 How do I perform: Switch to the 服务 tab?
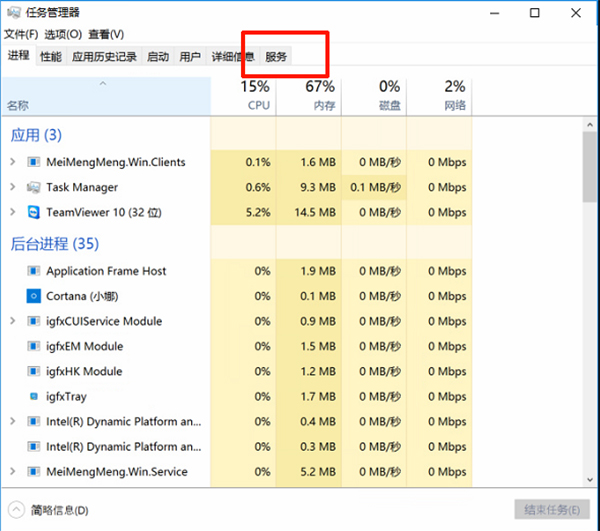pos(276,57)
